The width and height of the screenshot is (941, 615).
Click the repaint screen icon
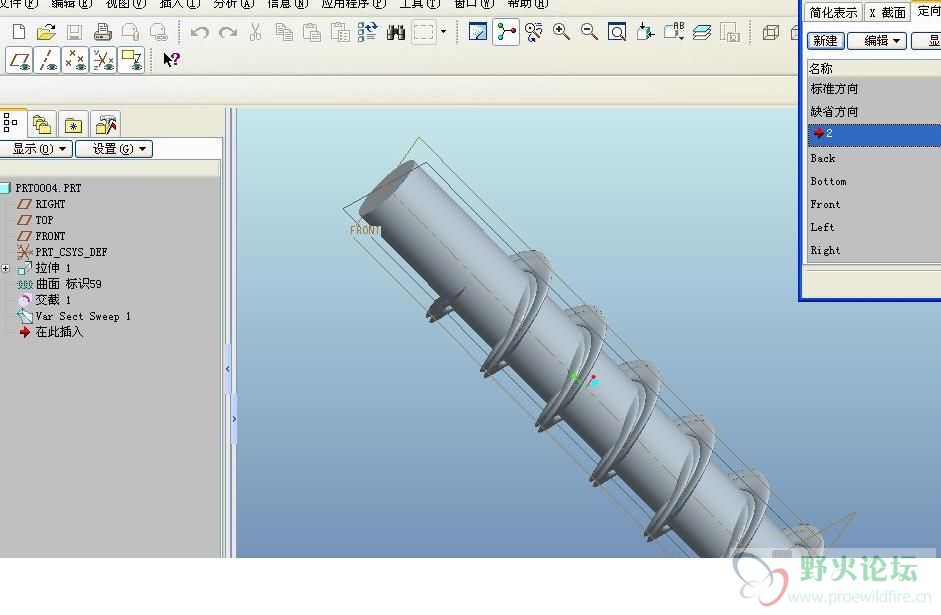point(478,32)
